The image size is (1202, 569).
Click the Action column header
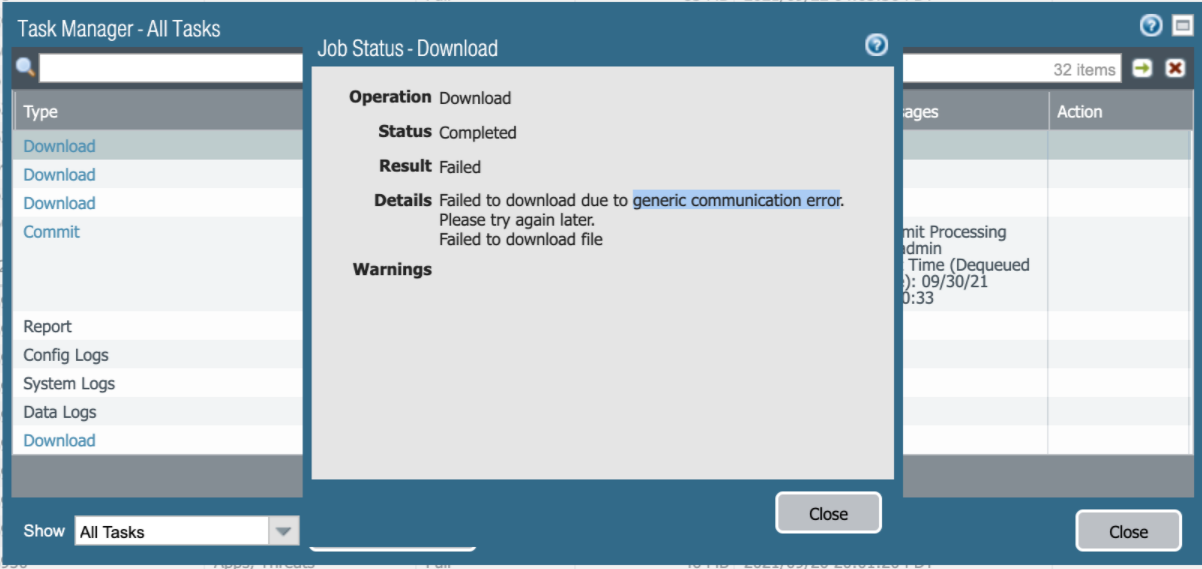[1080, 112]
